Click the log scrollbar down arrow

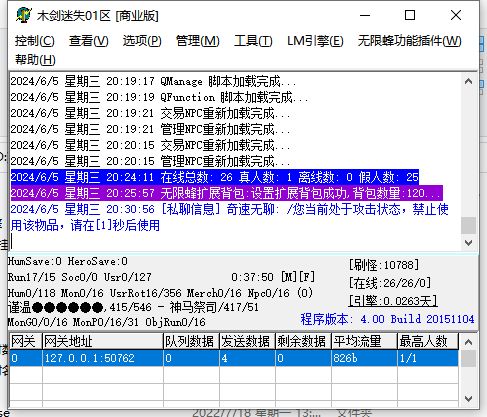(x=468, y=243)
